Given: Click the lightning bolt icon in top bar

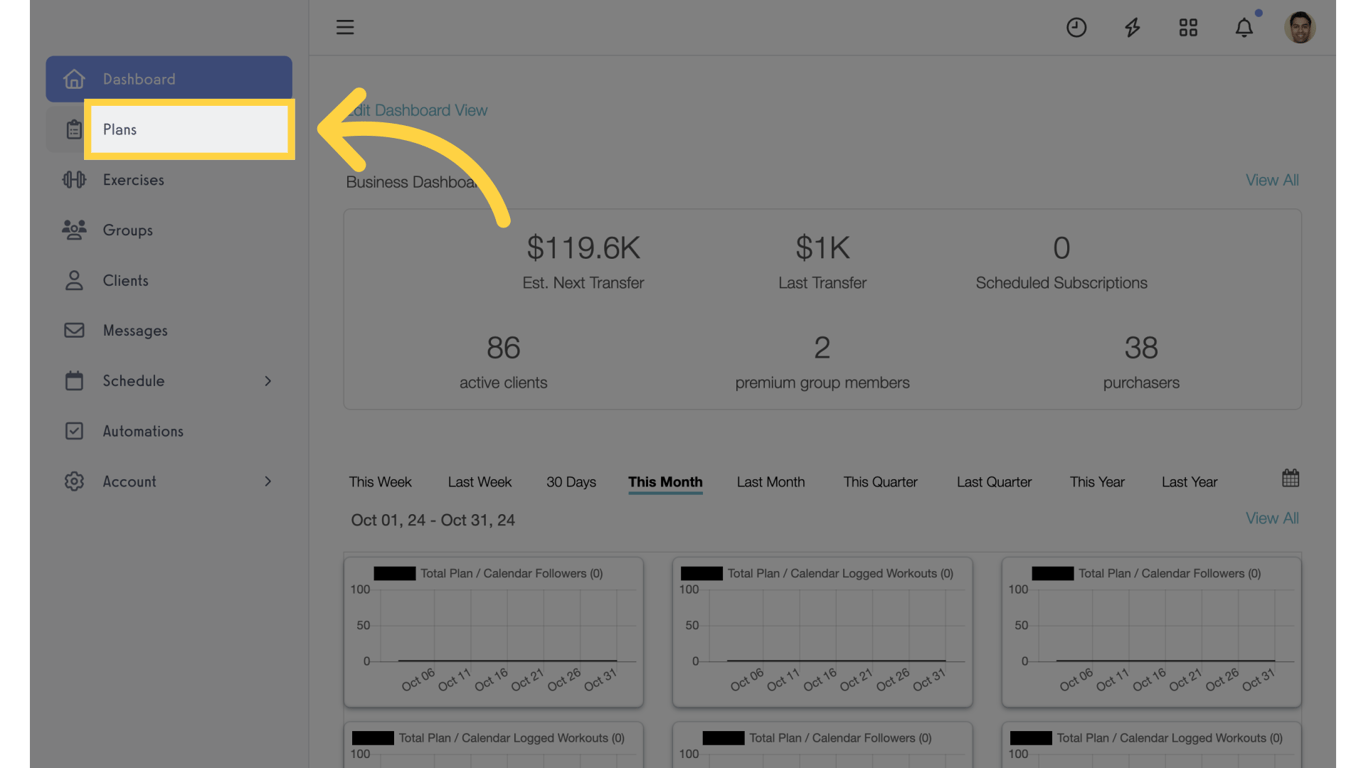Looking at the screenshot, I should click(x=1132, y=27).
